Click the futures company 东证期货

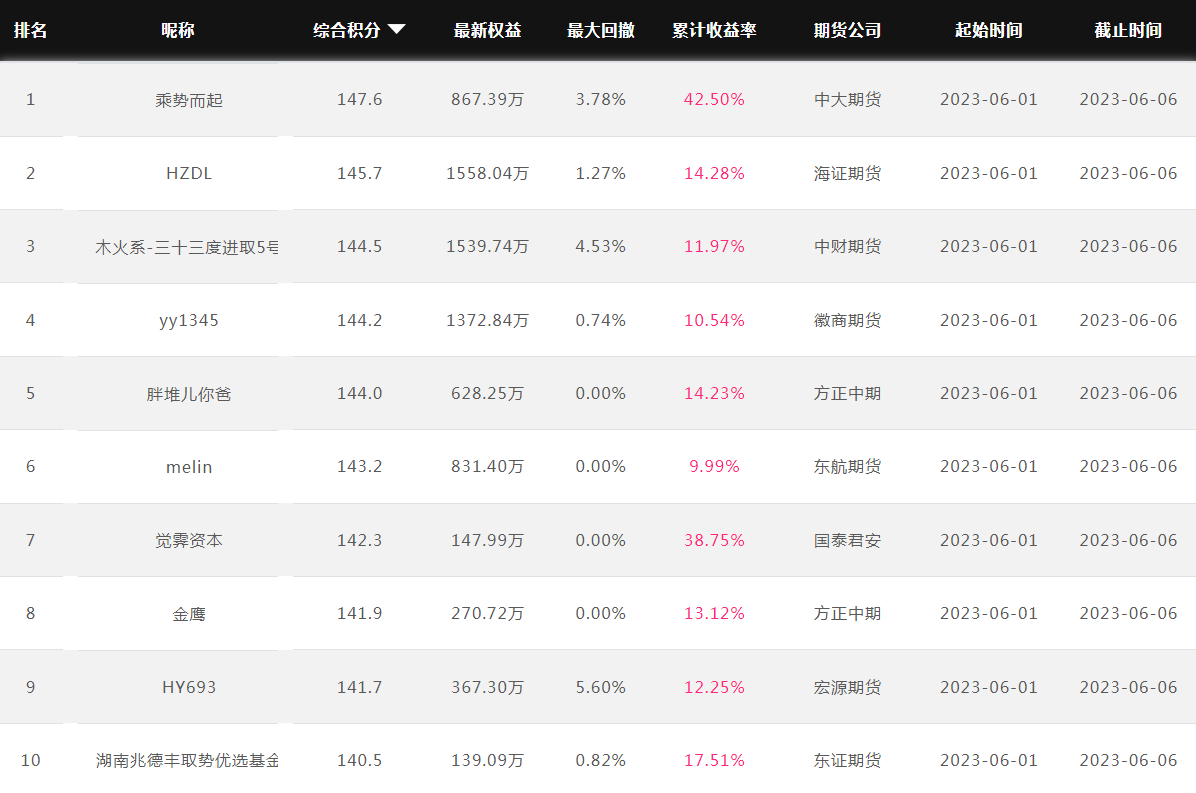847,761
